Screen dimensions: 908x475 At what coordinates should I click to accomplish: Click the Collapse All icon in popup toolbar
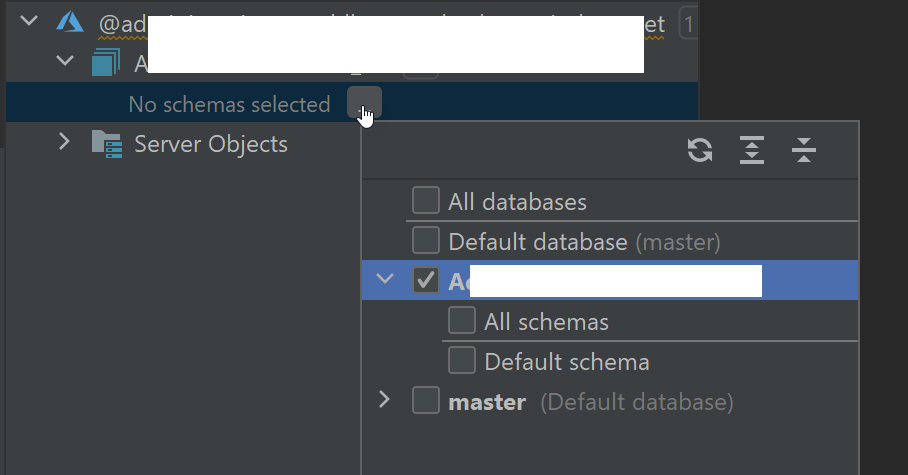coord(804,151)
